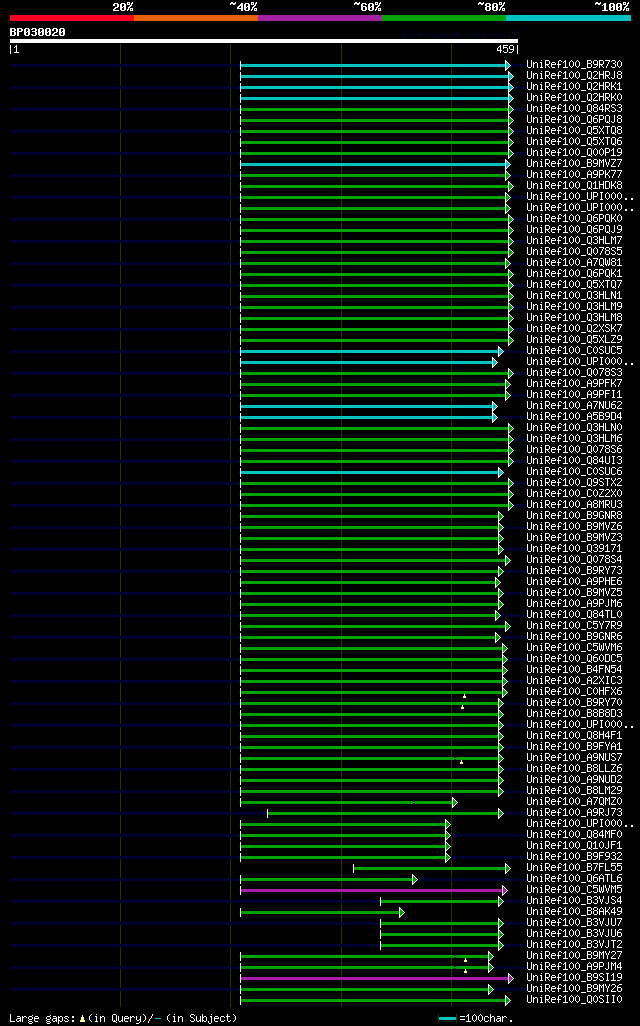Open hit UniRef100_B9R730
Image resolution: width=640 pixels, height=1026 pixels.
click(x=575, y=64)
